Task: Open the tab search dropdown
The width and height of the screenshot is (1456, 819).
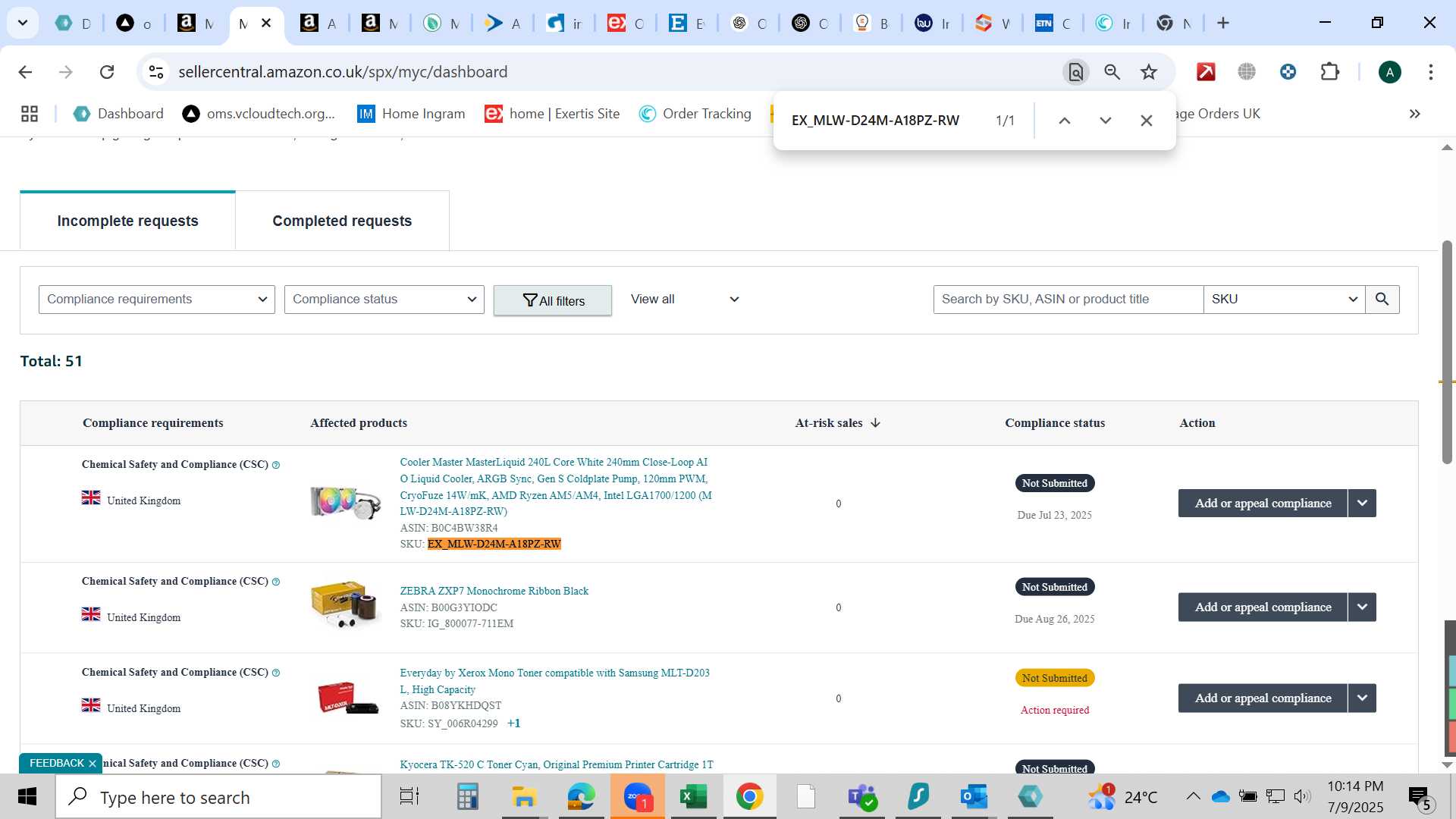Action: (x=23, y=24)
